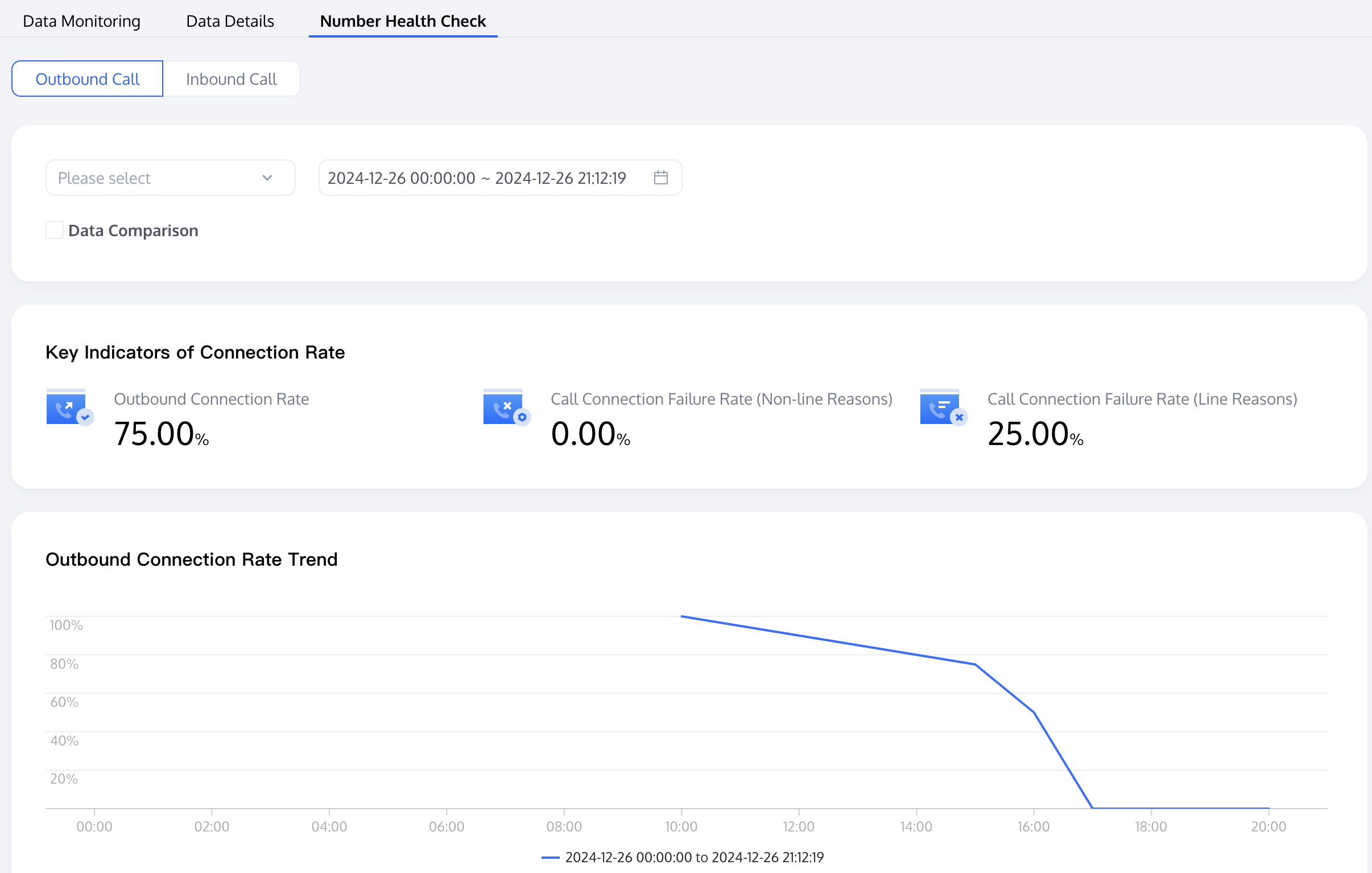Expand the Please select dropdown
The height and width of the screenshot is (873, 1372).
pyautogui.click(x=159, y=178)
